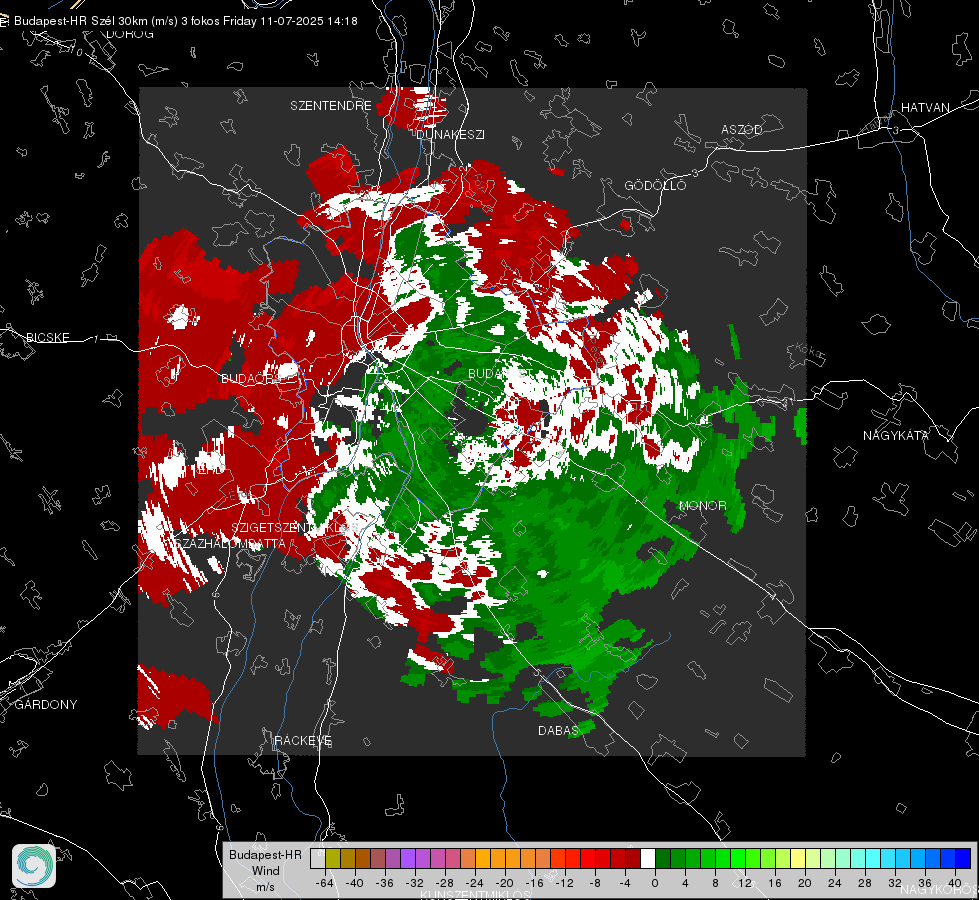Click the SZIGETSZENTMIKLÓS town label
Viewport: 979px width, 900px height.
295,528
